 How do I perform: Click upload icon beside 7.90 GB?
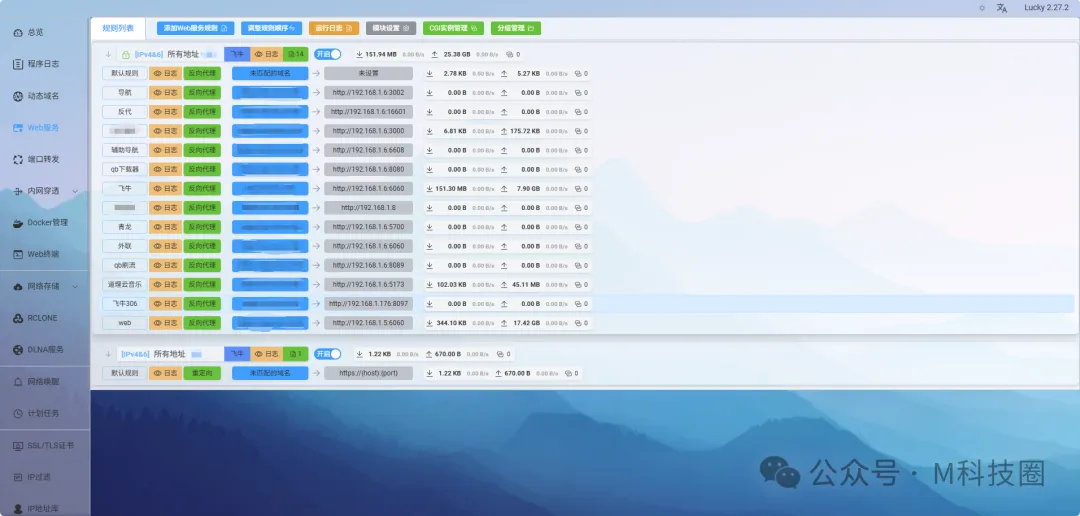coord(504,188)
